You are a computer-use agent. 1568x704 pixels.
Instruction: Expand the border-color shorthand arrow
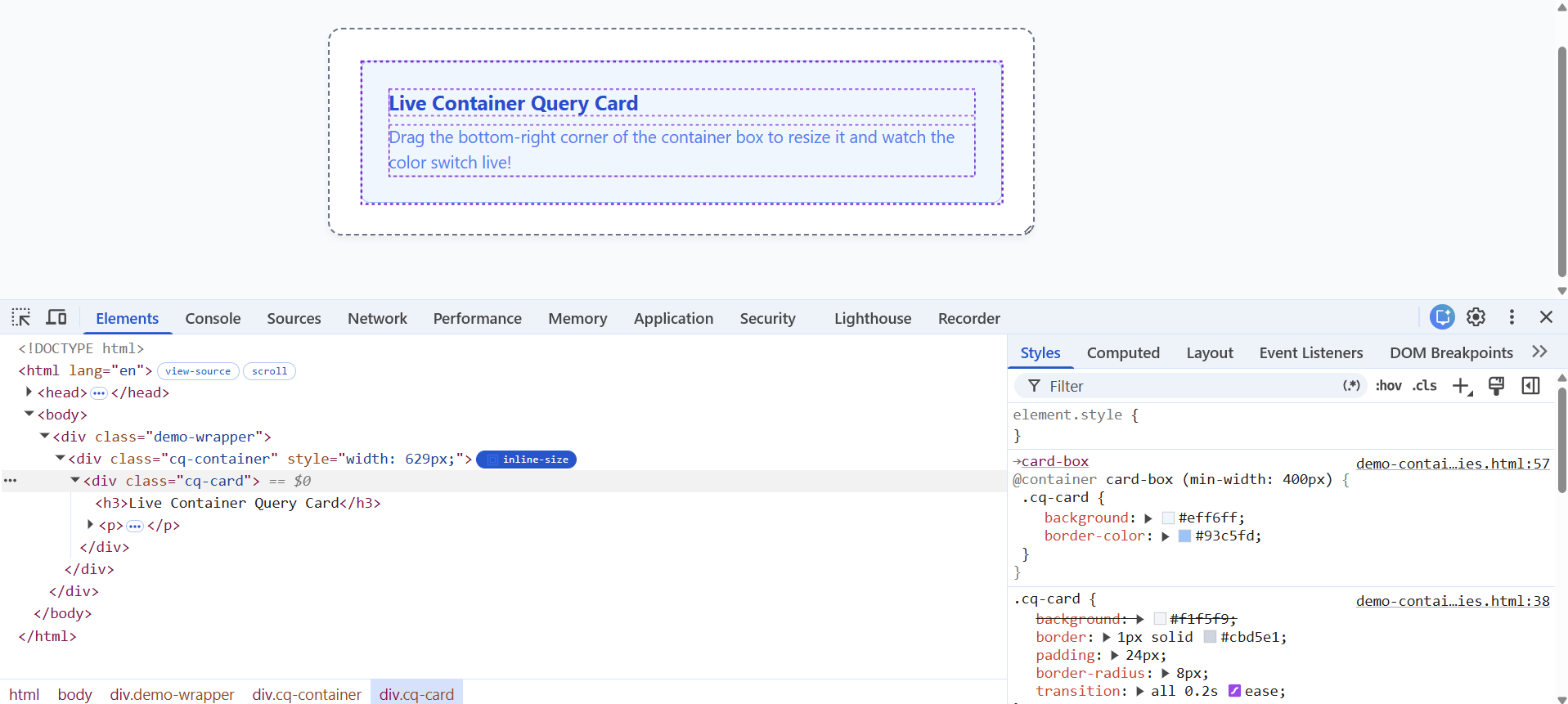(1166, 536)
